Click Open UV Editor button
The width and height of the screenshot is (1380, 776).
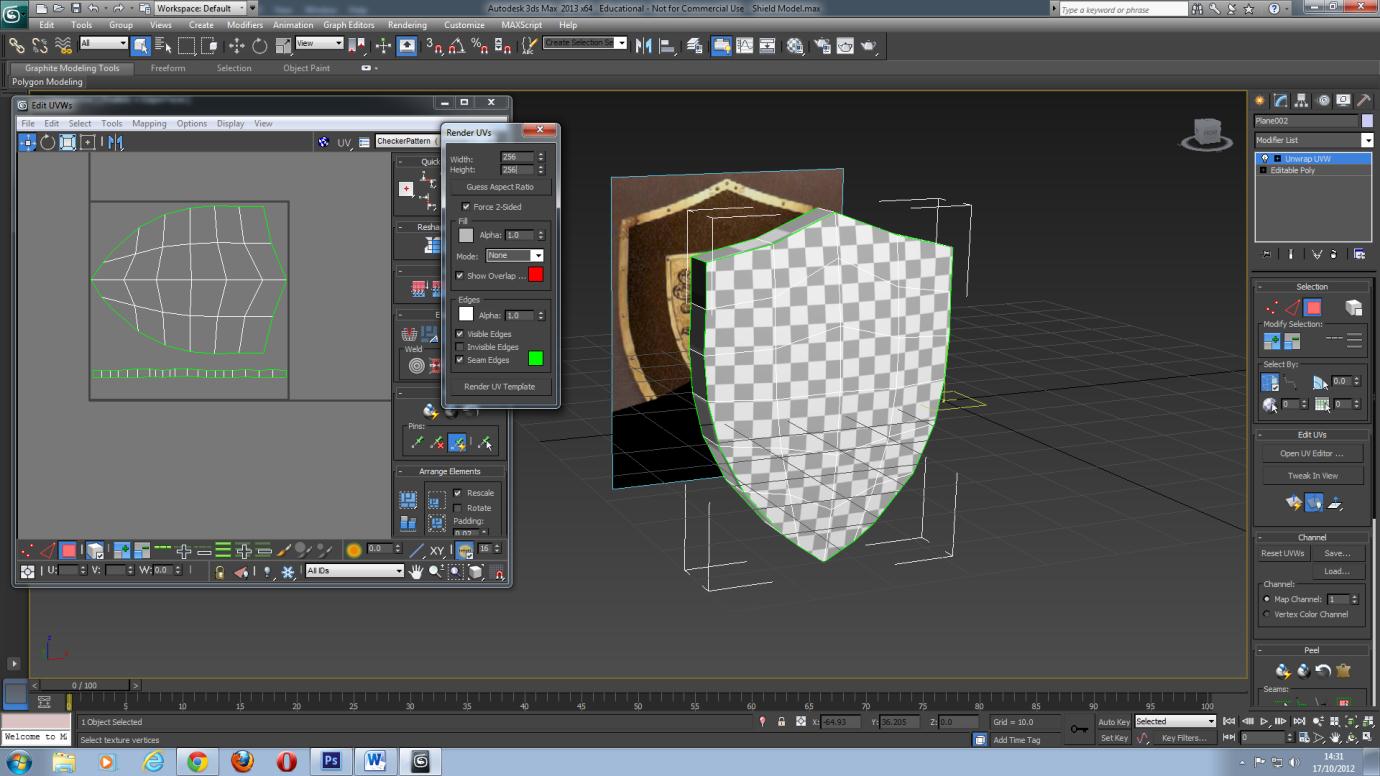[1312, 453]
